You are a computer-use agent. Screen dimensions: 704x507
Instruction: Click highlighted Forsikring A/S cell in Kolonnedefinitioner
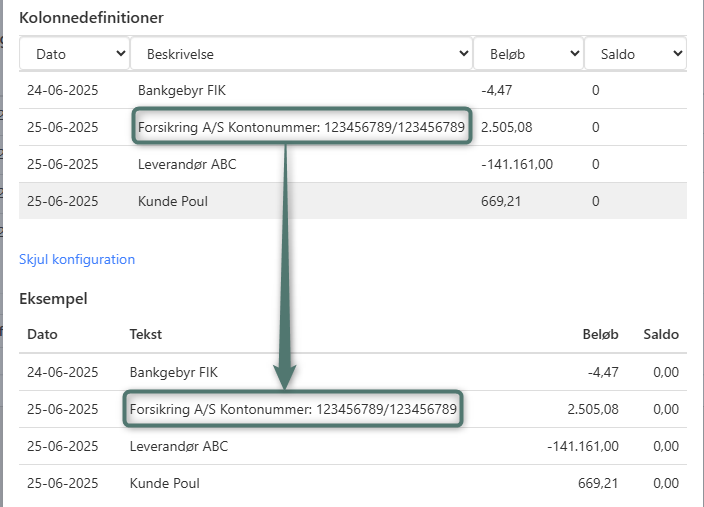[301, 127]
